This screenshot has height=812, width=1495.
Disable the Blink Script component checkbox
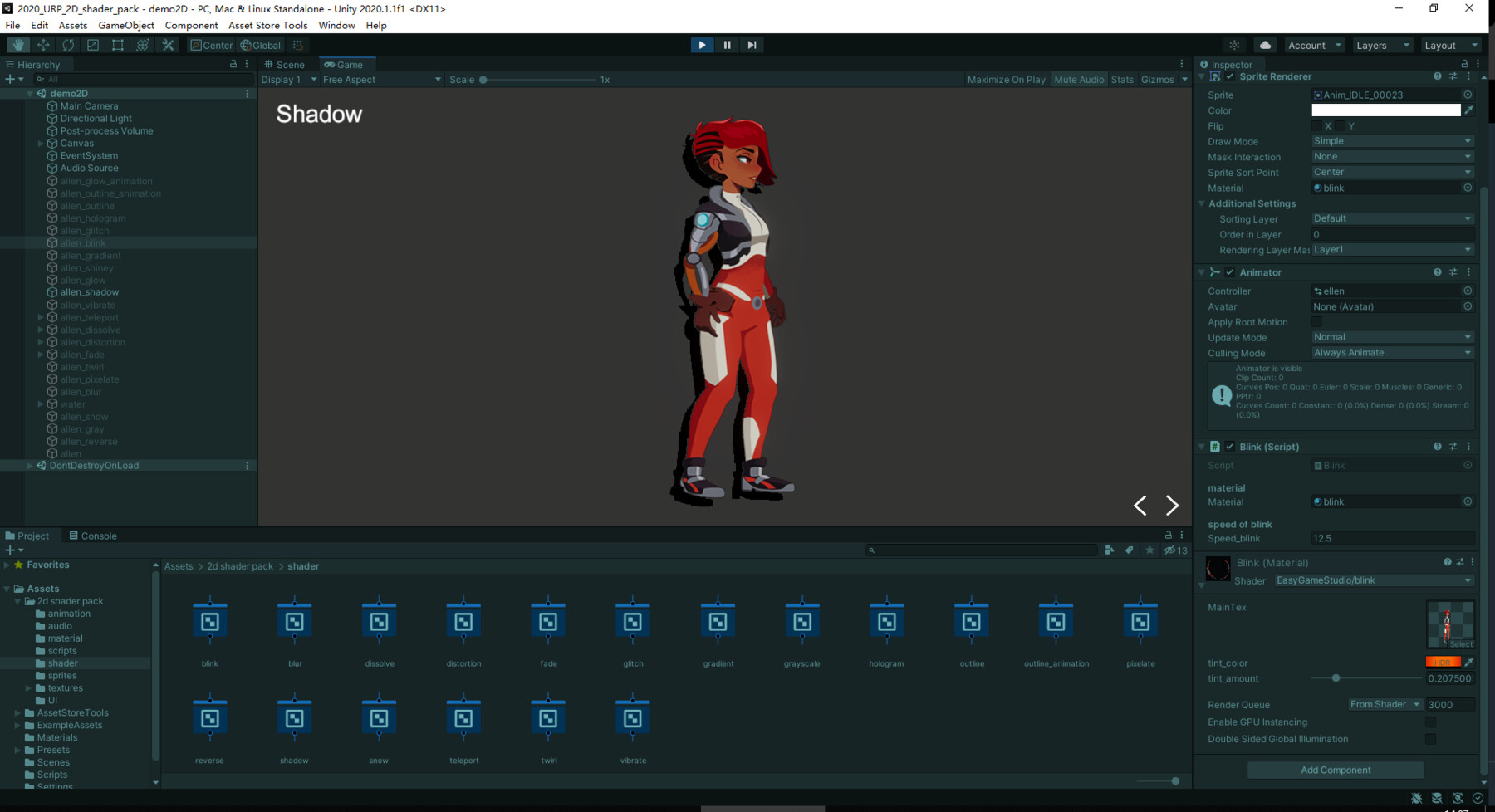(1230, 446)
